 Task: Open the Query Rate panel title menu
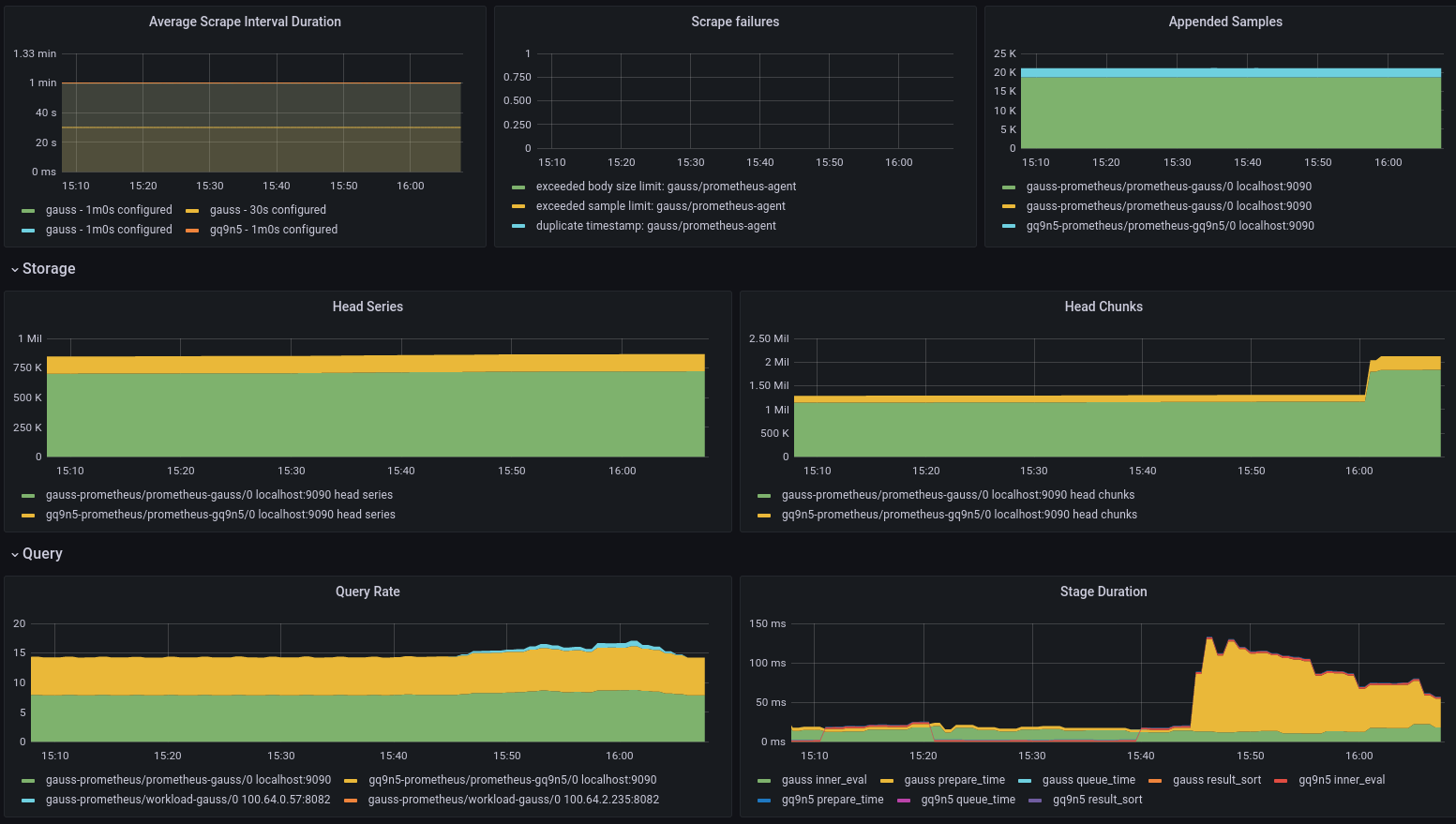point(368,592)
